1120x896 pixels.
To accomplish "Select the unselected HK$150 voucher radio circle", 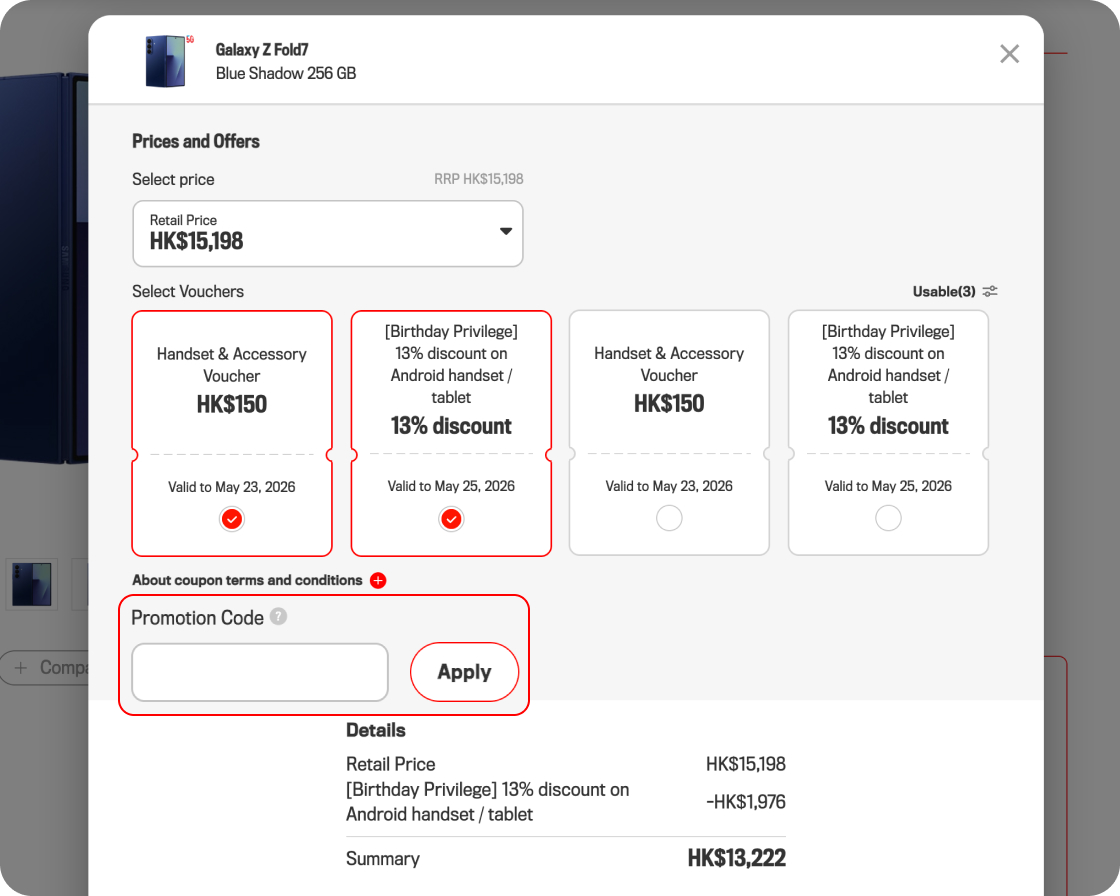I will click(x=669, y=518).
